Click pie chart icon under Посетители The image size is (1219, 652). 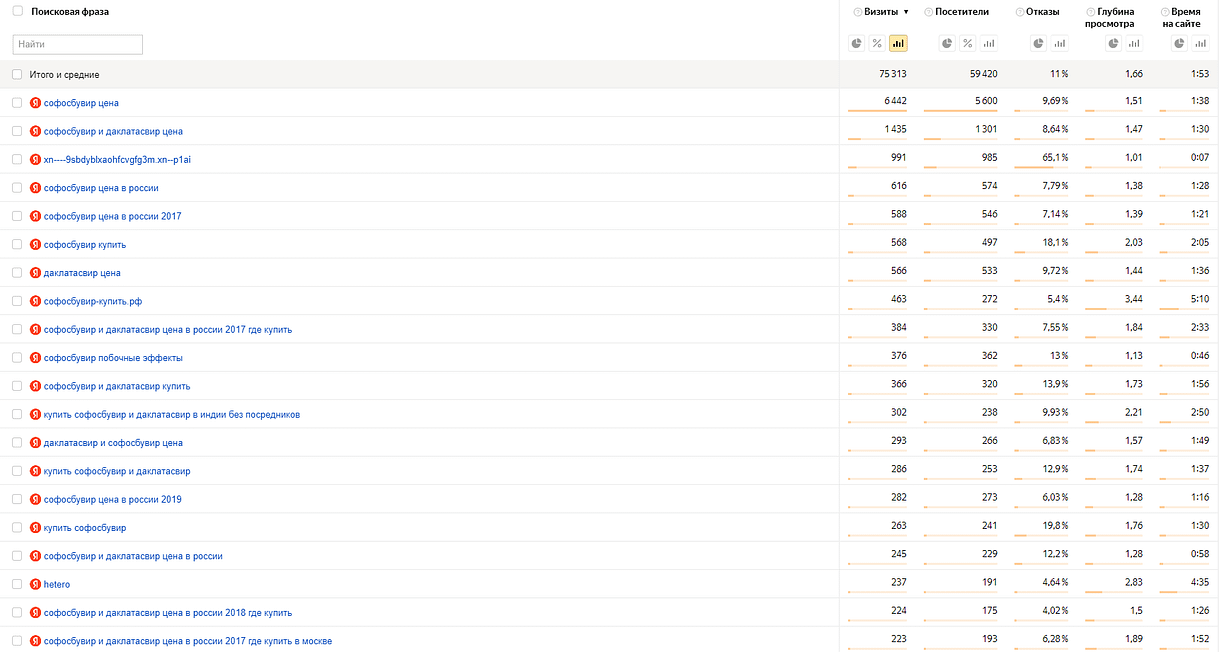click(947, 43)
